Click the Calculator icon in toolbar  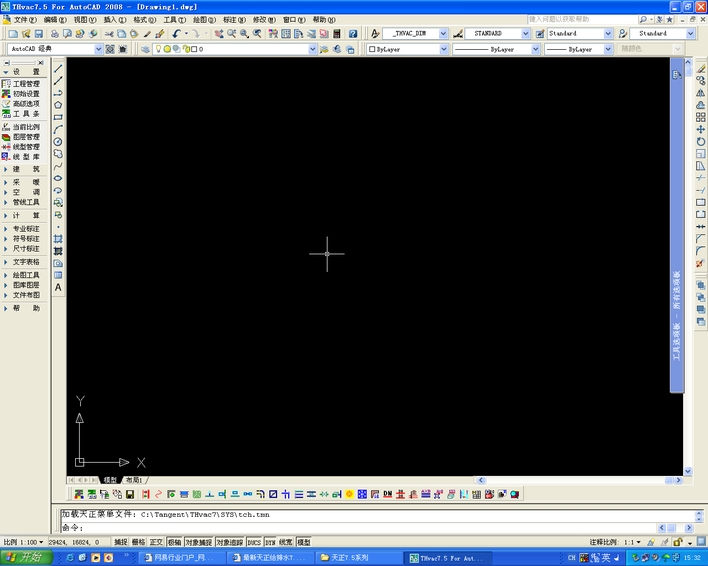click(337, 33)
